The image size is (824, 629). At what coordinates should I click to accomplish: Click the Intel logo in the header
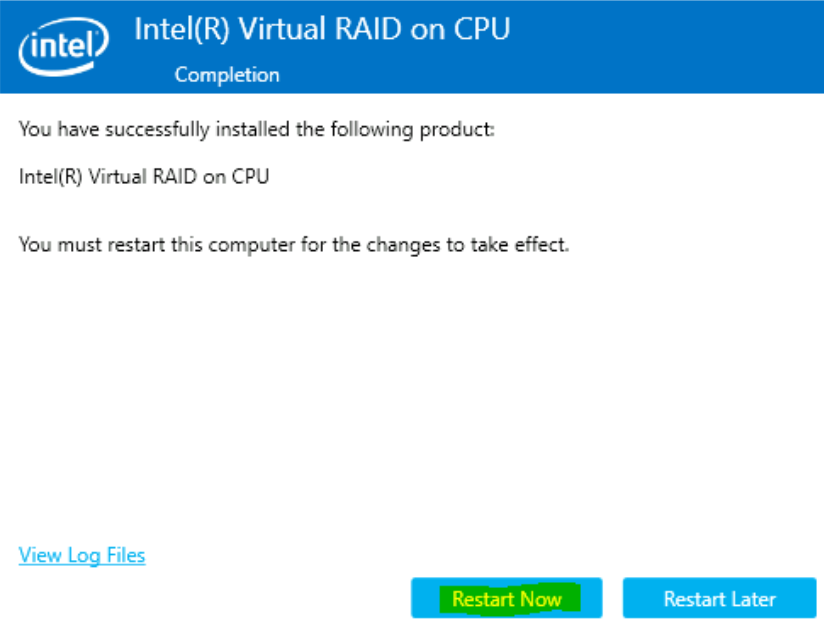point(62,45)
